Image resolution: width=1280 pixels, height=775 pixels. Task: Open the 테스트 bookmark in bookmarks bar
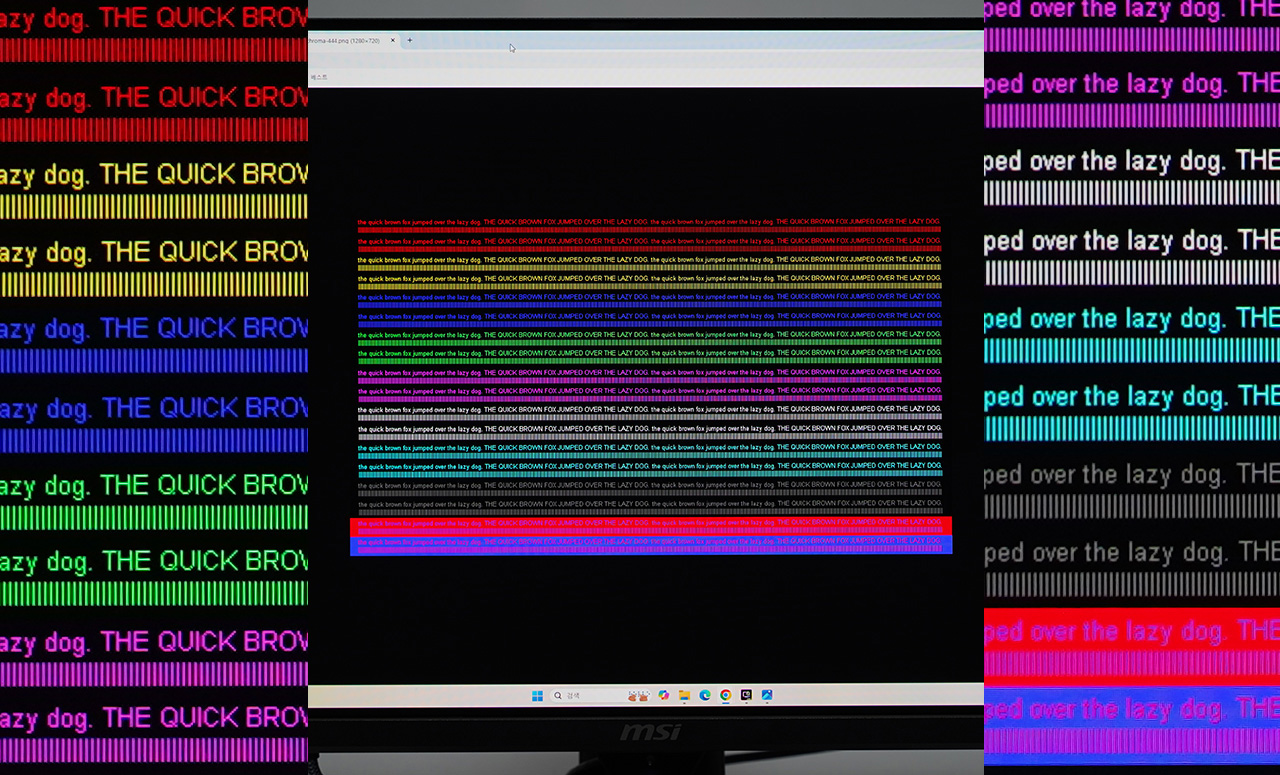coord(318,77)
